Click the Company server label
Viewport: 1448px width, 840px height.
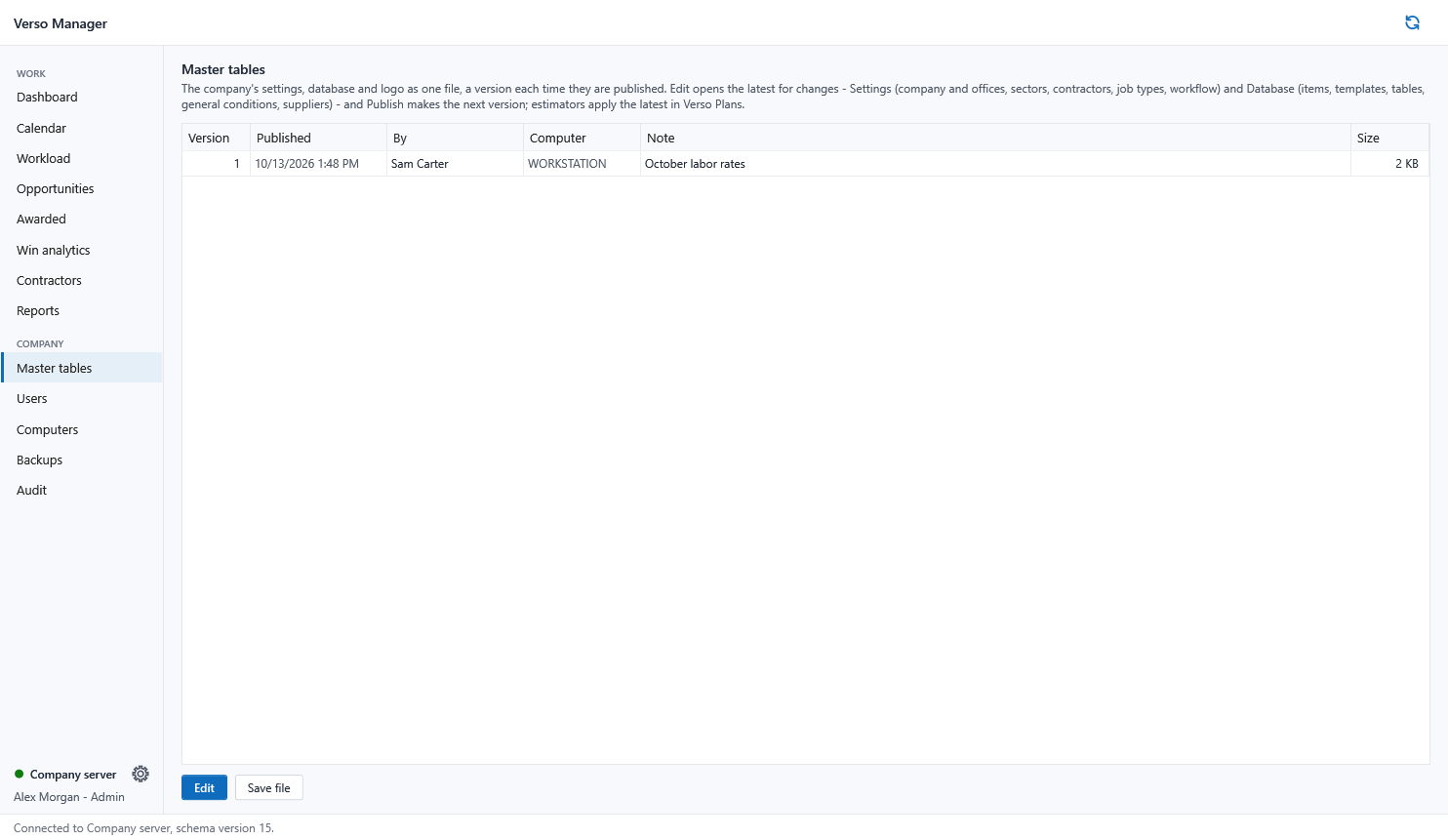coord(73,775)
